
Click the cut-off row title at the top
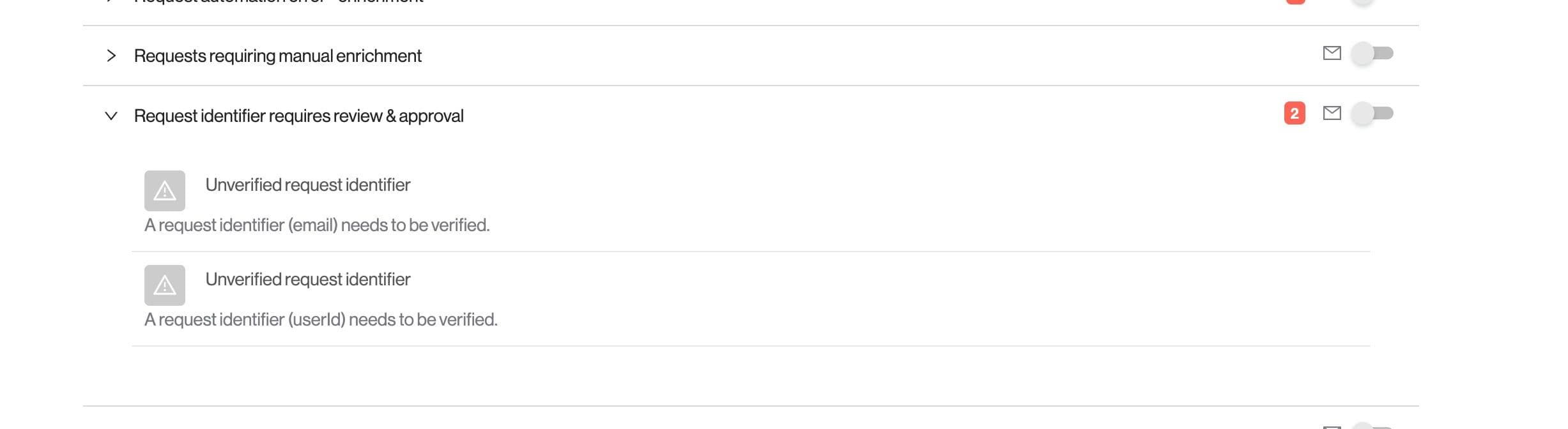[x=279, y=2]
